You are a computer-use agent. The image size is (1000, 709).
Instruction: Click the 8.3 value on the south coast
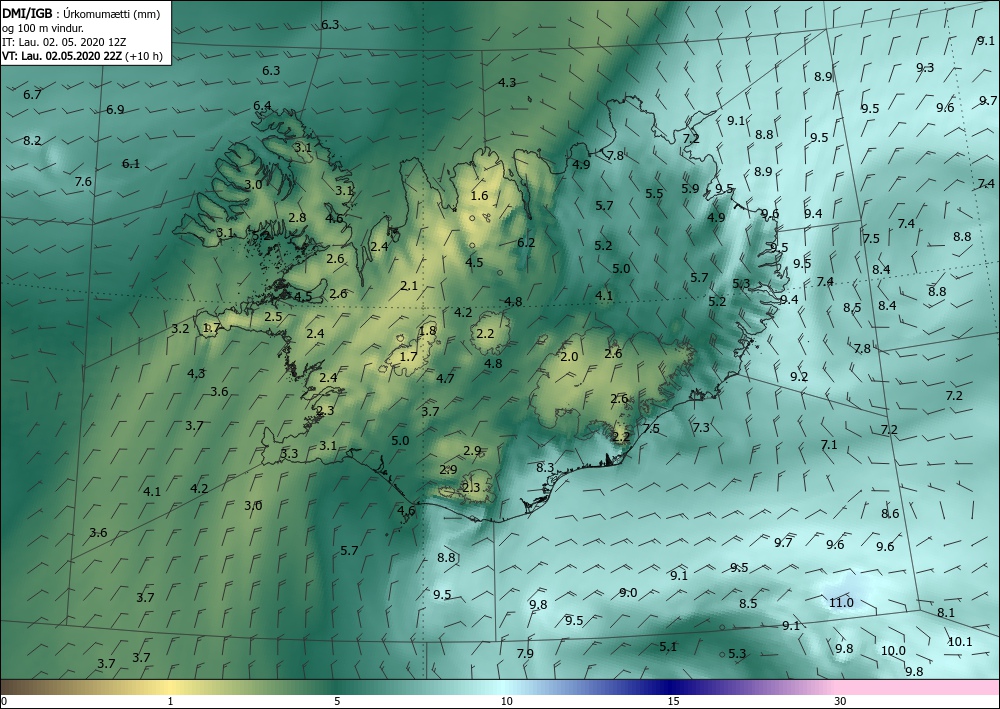tap(545, 467)
